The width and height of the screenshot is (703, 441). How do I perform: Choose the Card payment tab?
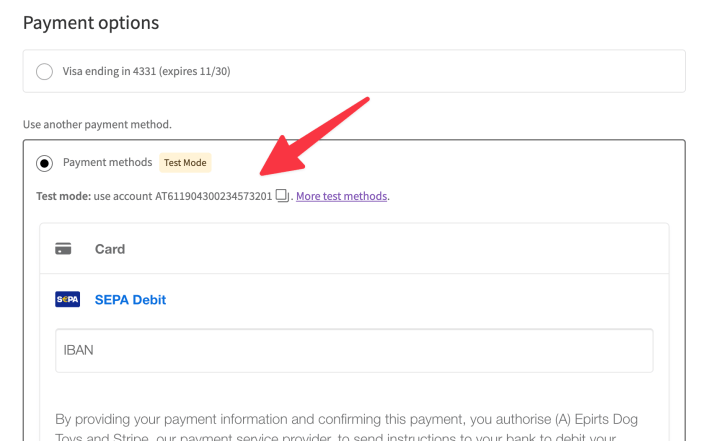coord(354,249)
